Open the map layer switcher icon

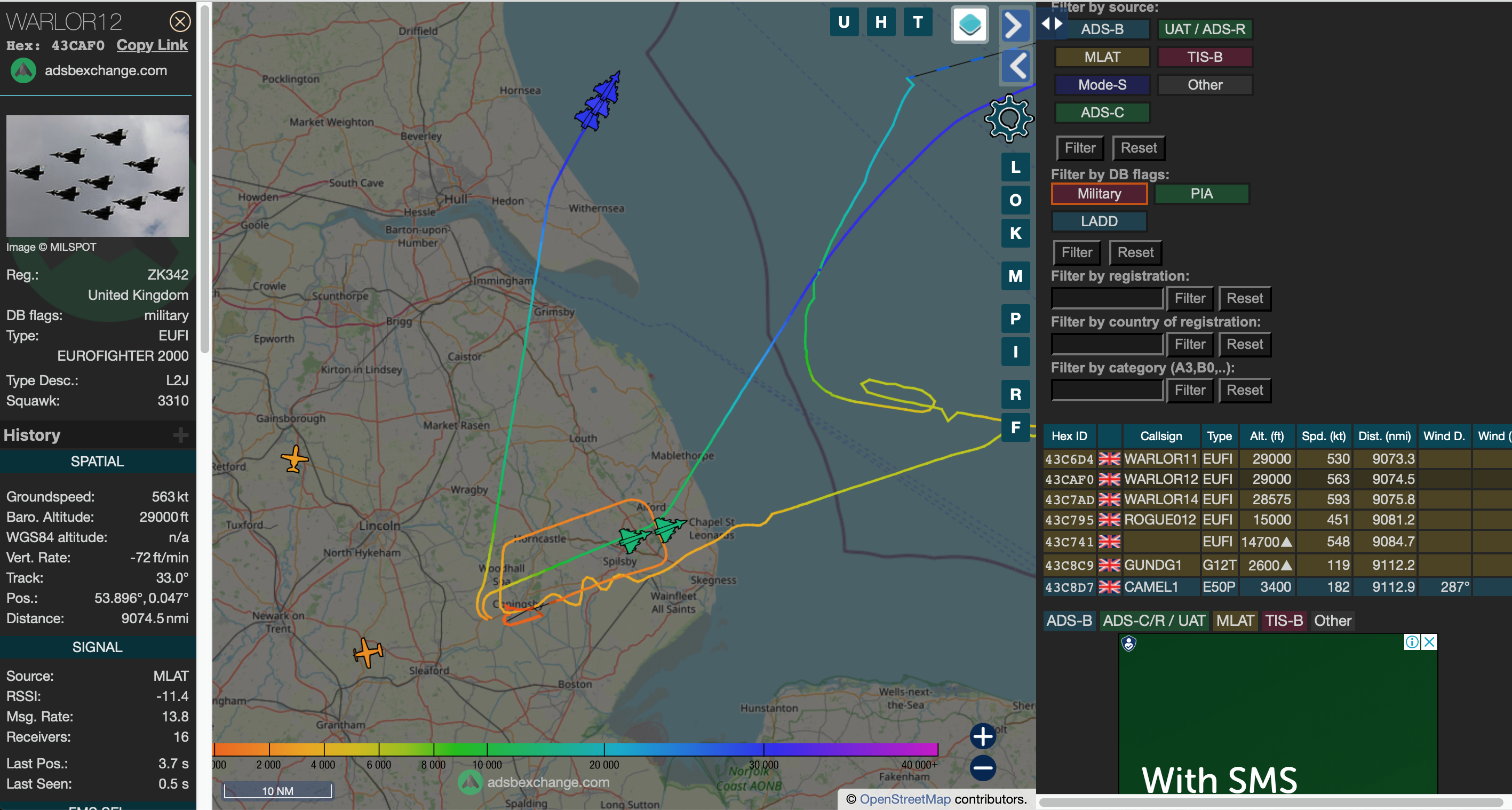point(969,25)
